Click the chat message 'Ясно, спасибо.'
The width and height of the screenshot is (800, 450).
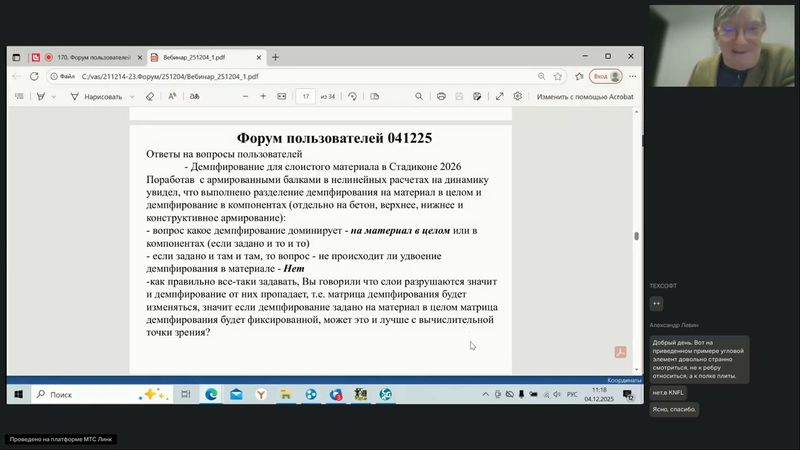674,409
